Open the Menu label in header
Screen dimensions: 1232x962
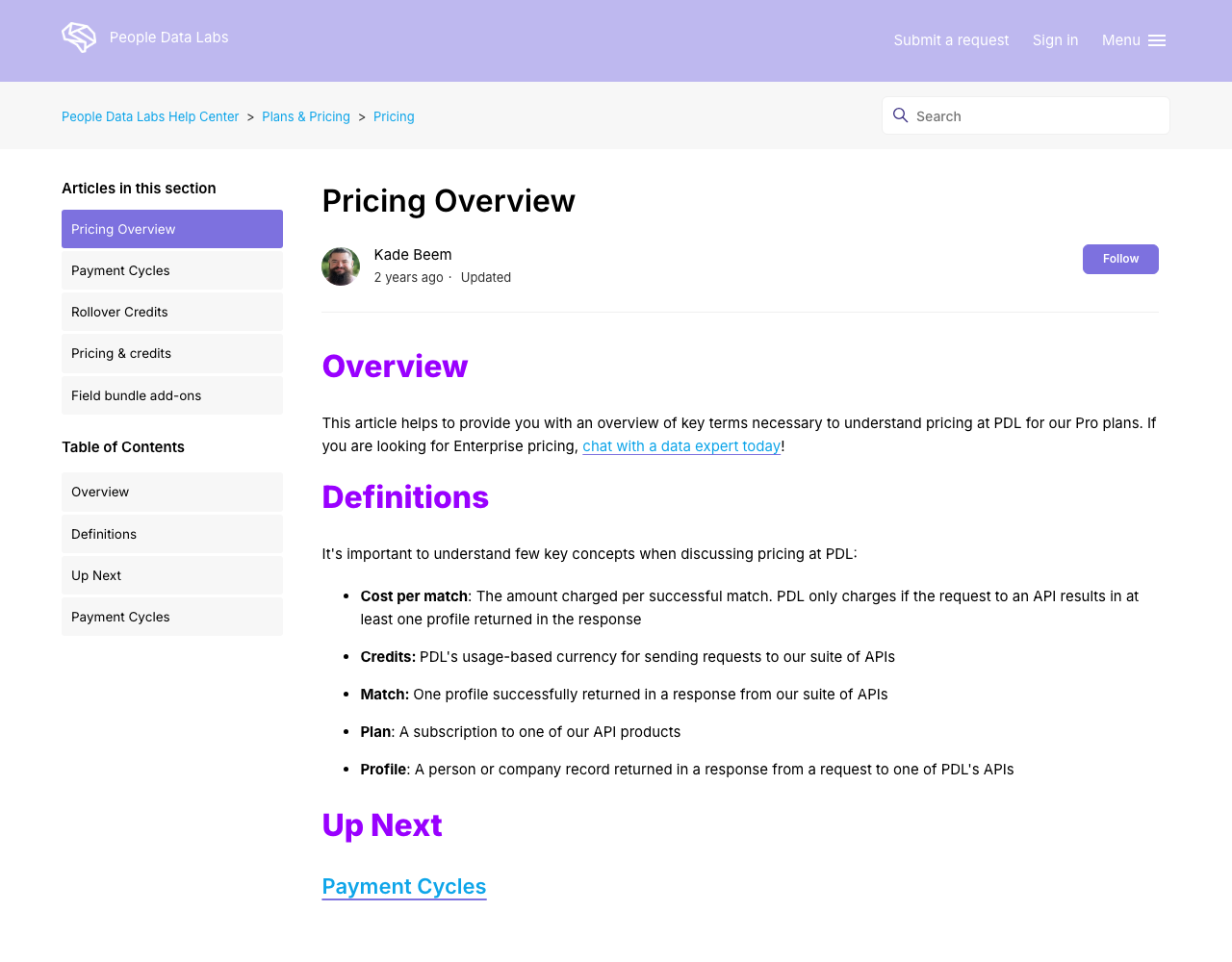[x=1121, y=40]
